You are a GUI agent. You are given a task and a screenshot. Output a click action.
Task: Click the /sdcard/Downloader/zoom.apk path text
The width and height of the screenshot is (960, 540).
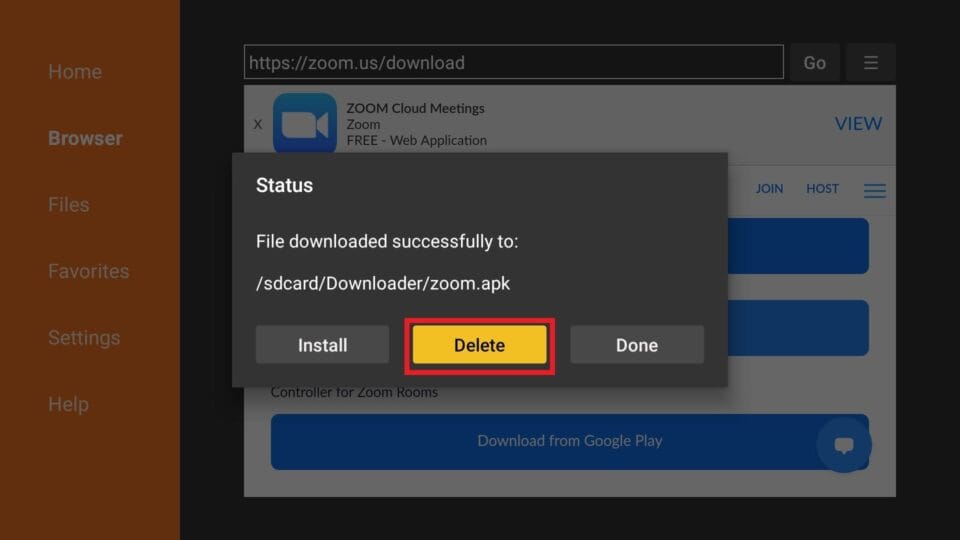pyautogui.click(x=383, y=283)
